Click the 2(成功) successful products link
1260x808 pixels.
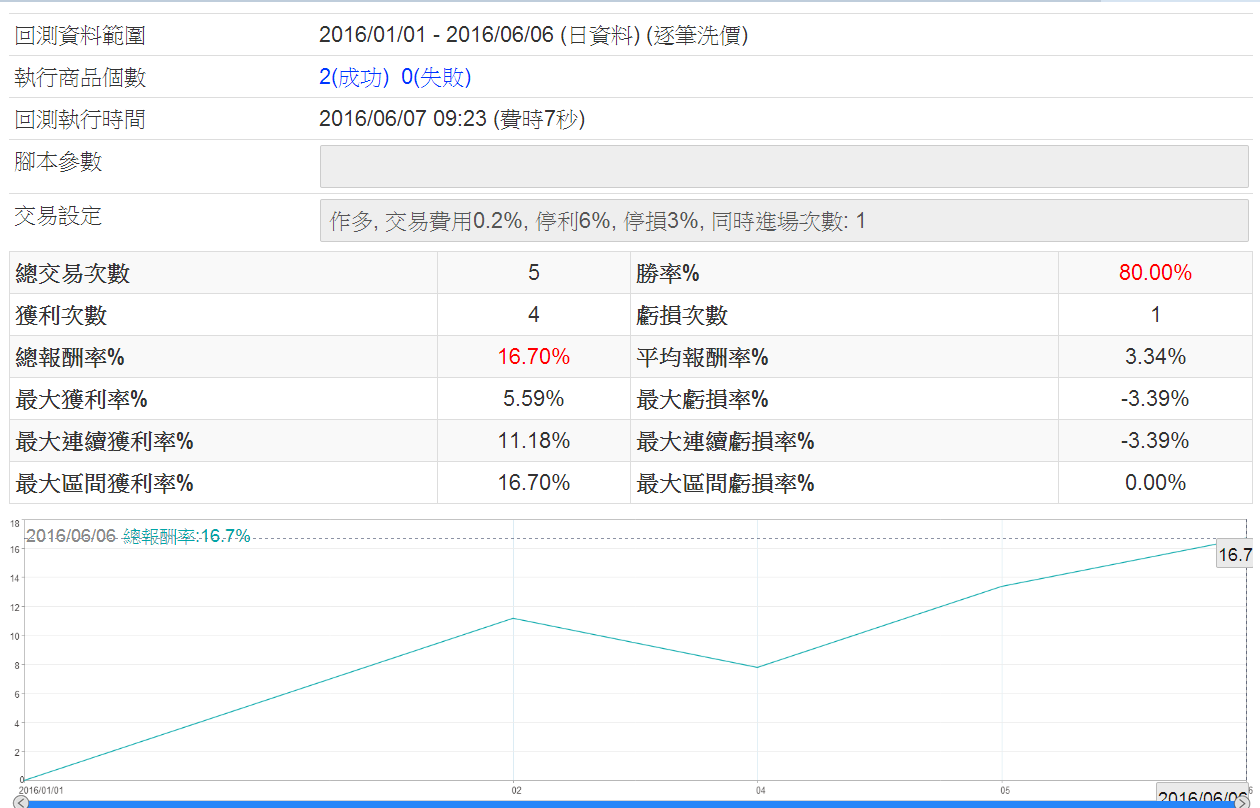(x=354, y=78)
